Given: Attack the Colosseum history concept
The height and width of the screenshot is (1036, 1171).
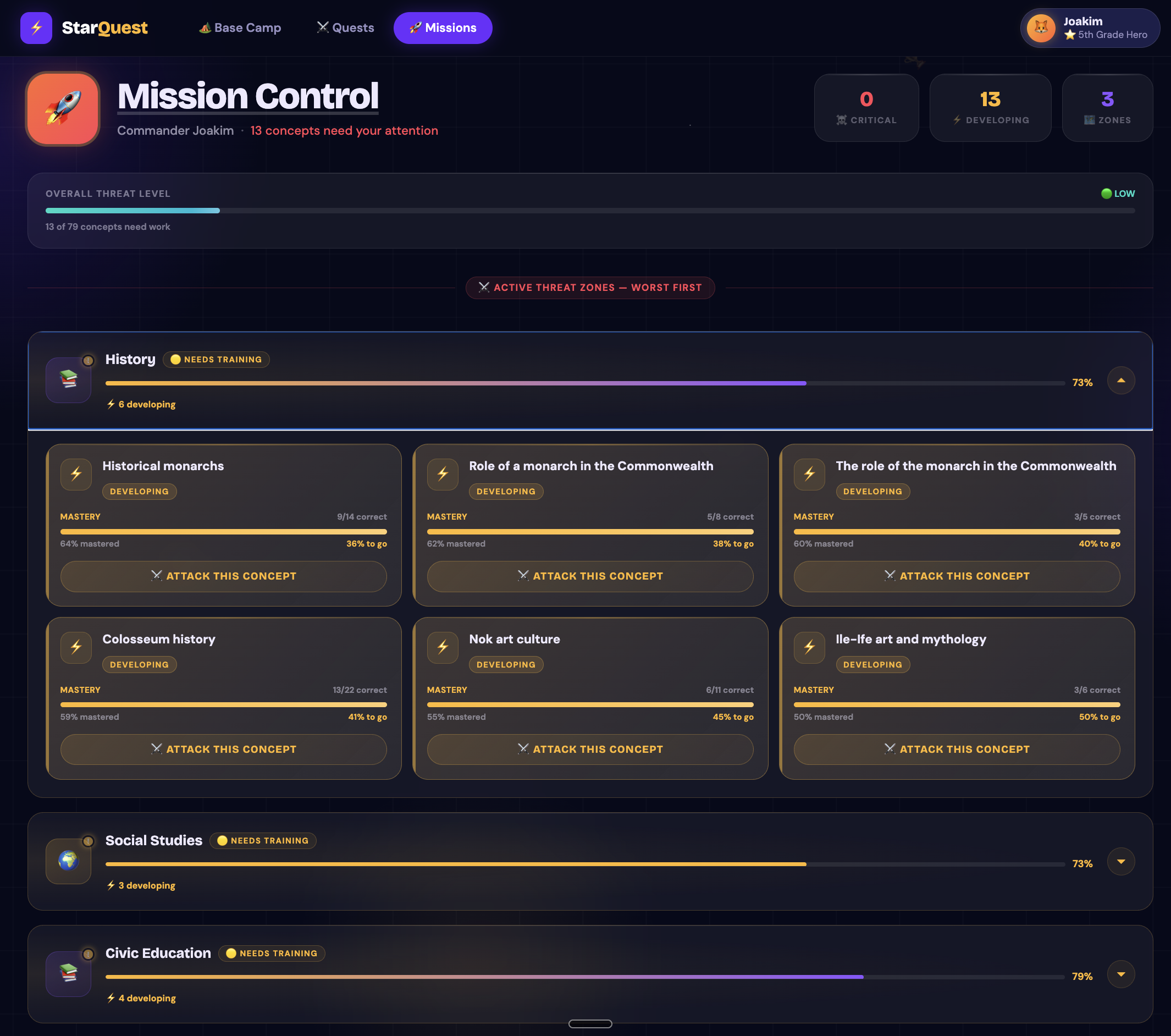Looking at the screenshot, I should 223,749.
